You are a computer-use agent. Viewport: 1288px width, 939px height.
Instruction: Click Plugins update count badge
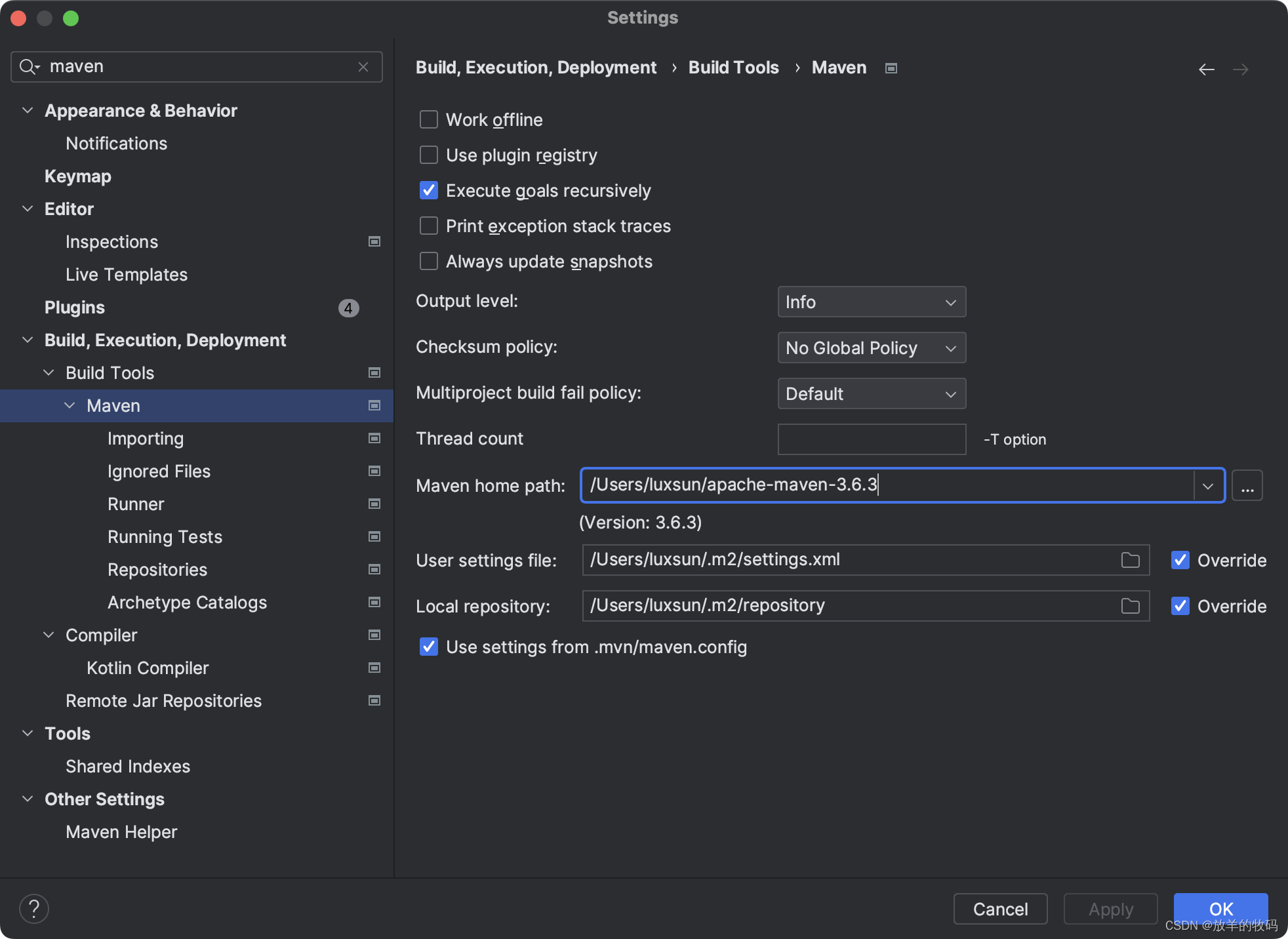[348, 308]
